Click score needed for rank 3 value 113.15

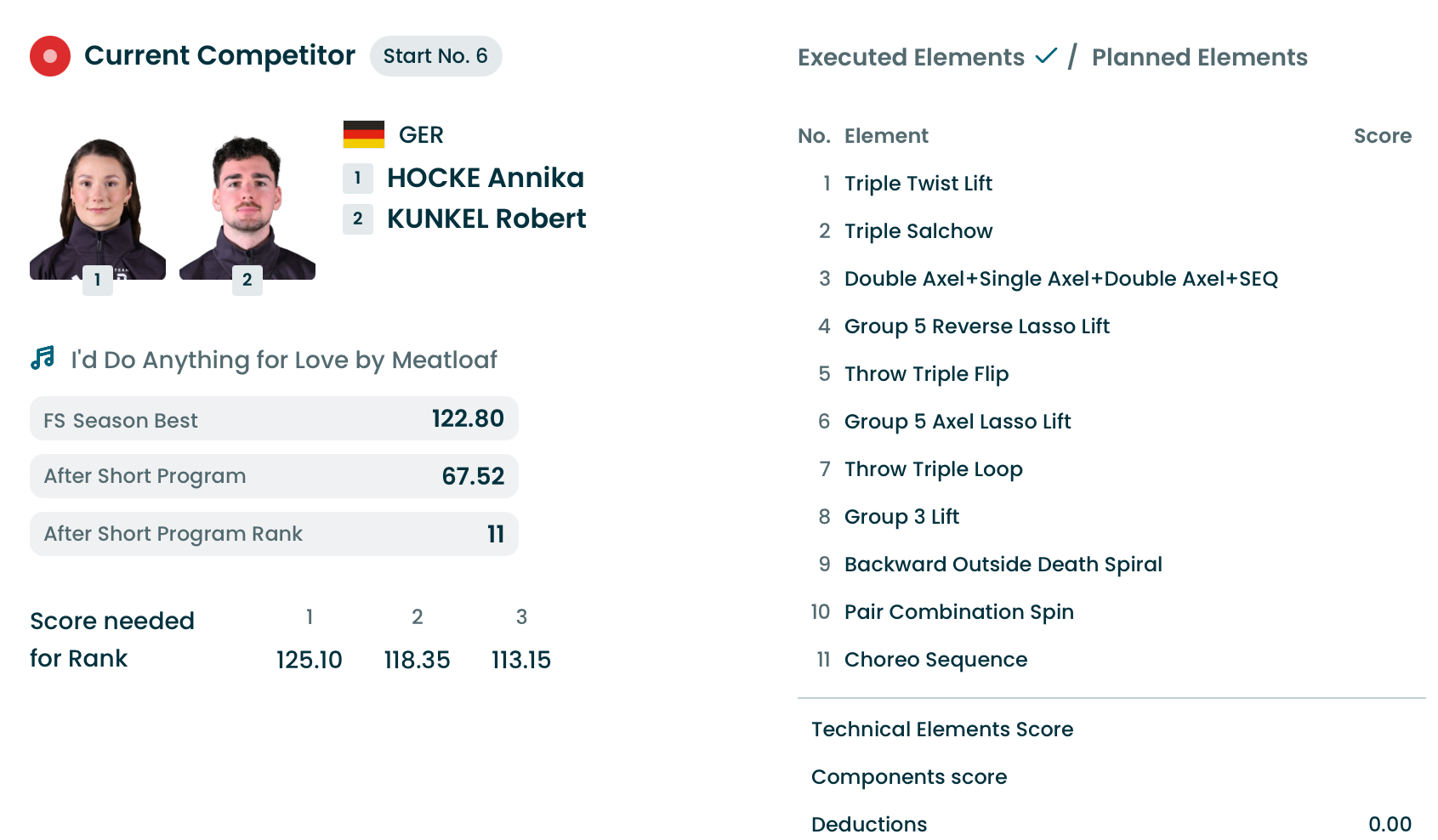click(x=521, y=660)
